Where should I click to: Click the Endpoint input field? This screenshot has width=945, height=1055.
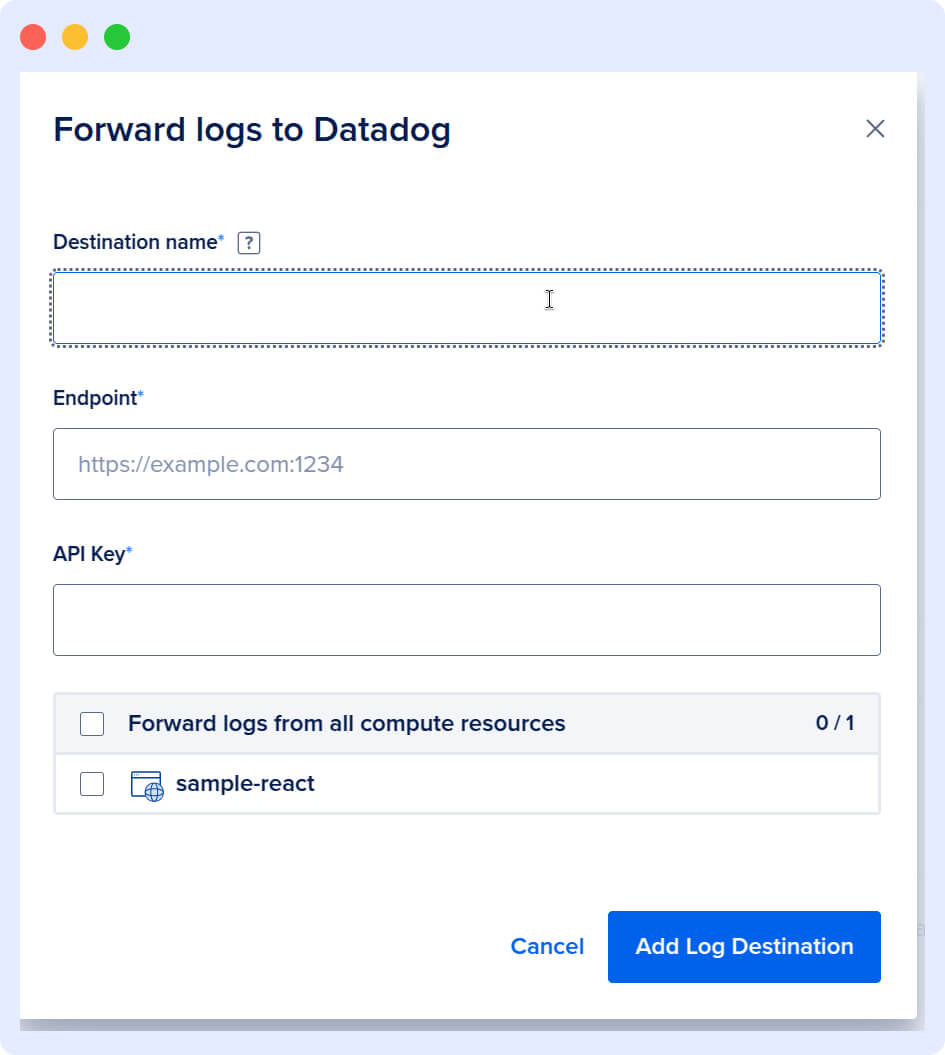(x=466, y=463)
